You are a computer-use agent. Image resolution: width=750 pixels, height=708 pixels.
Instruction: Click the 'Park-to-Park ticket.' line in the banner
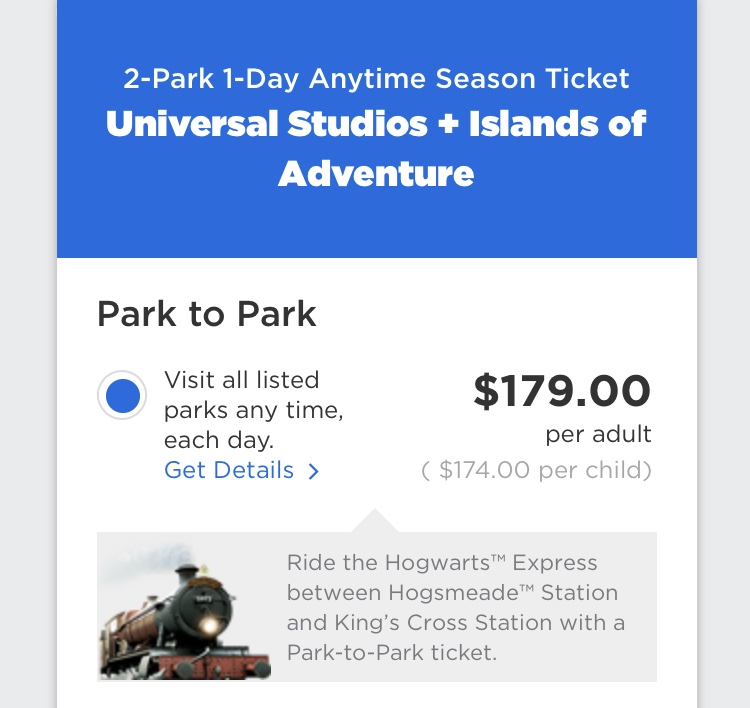click(x=391, y=652)
